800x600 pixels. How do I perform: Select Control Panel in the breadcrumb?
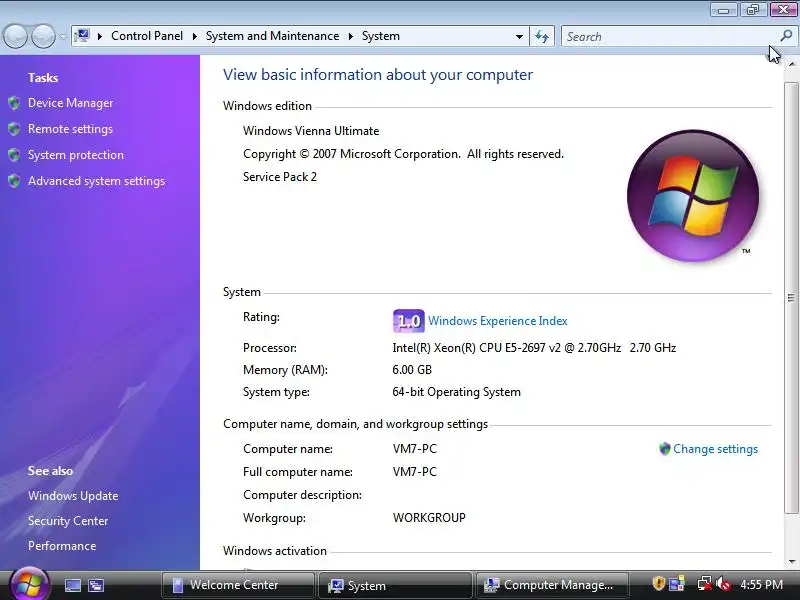[147, 36]
